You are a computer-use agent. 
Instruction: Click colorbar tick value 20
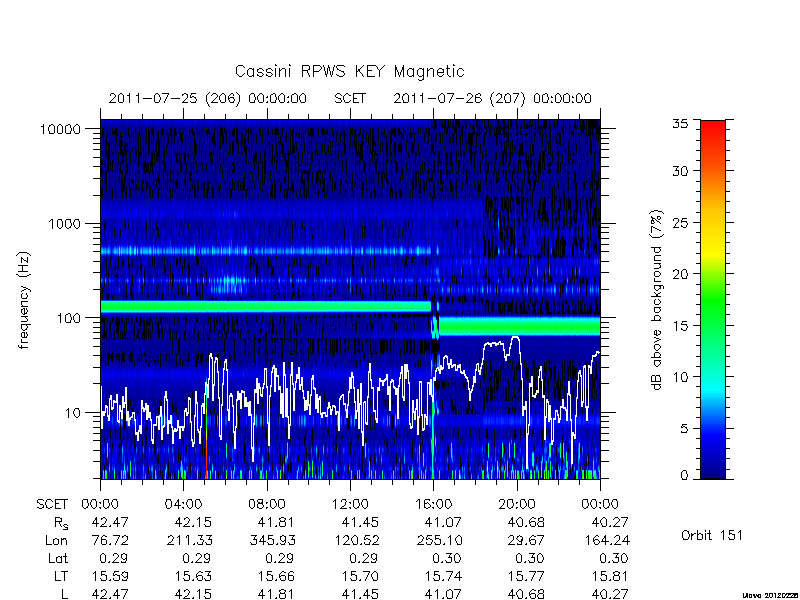coord(680,274)
